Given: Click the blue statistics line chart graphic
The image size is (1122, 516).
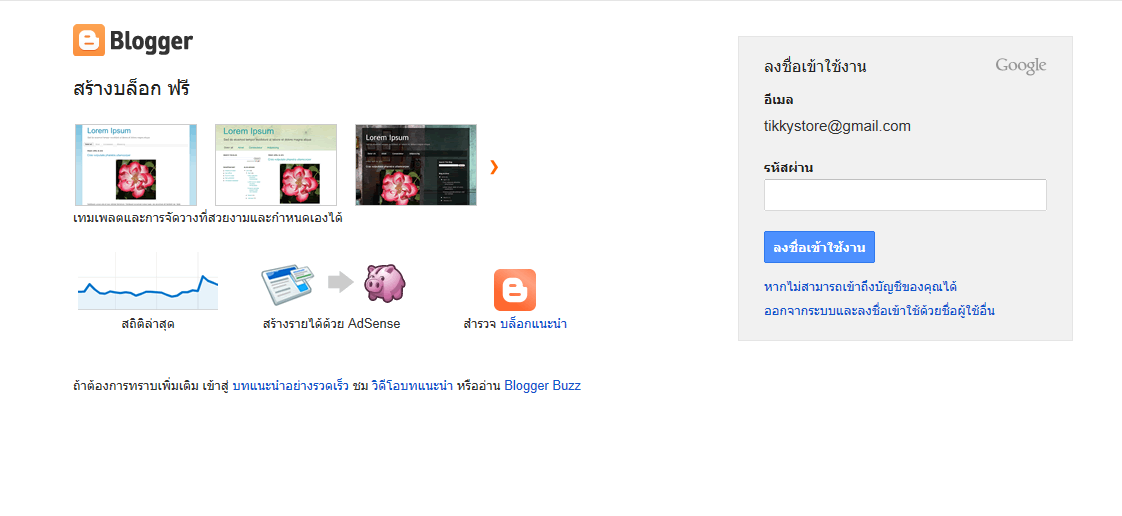Looking at the screenshot, I should [x=148, y=281].
